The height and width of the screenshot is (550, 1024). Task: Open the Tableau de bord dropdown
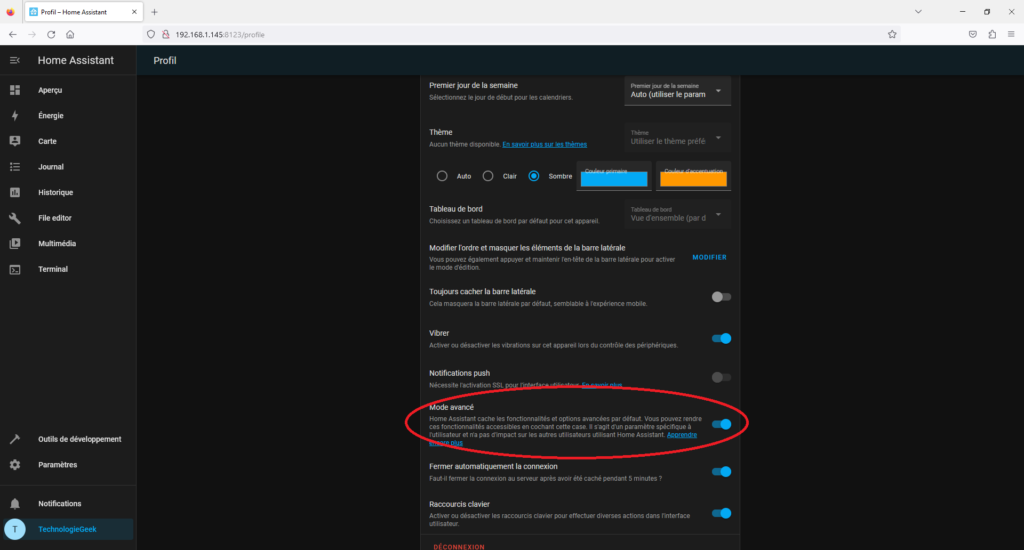tap(677, 214)
